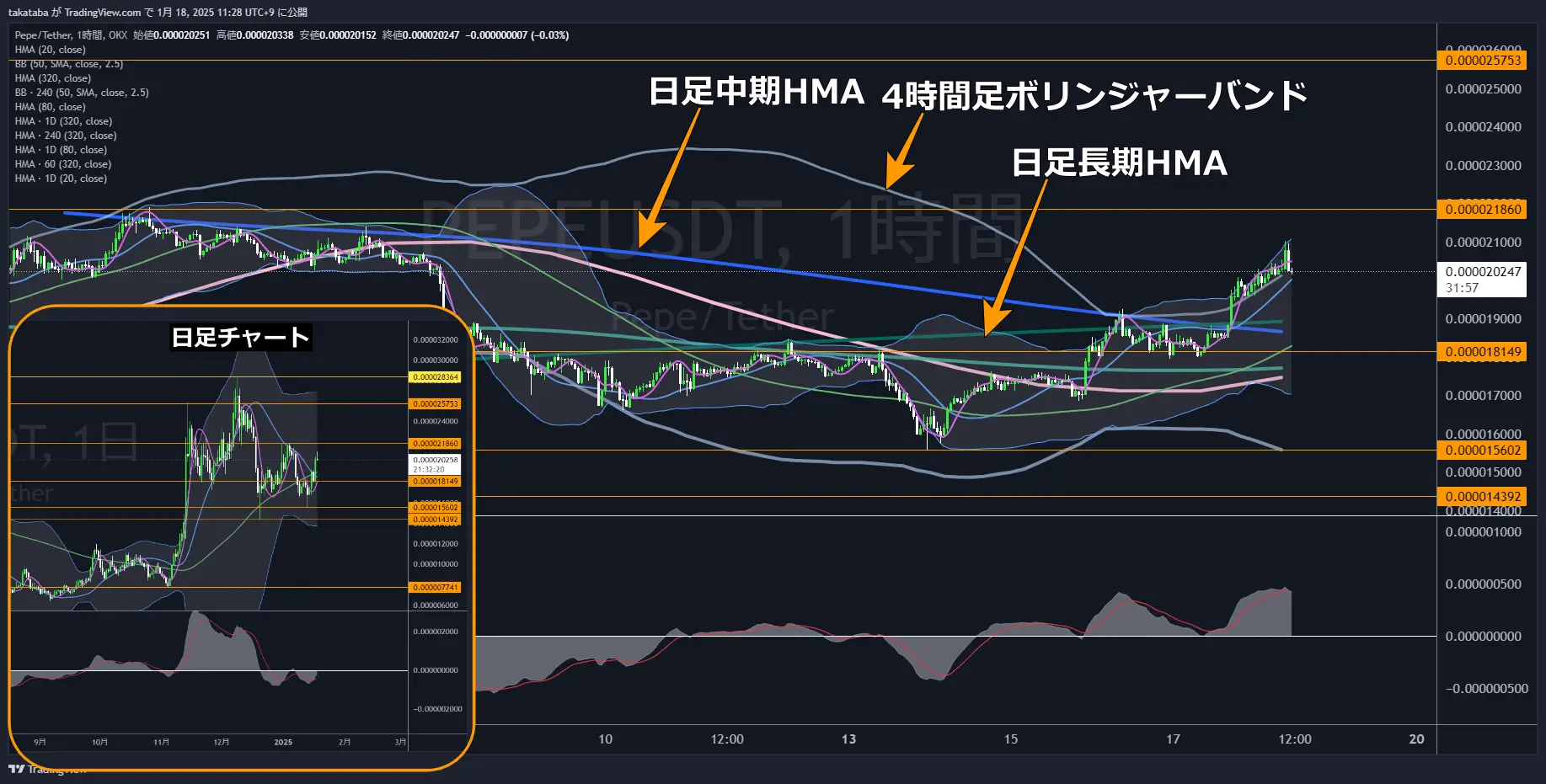
Task: Select the Pepe/Tether, 1時間, OKX symbol legend
Action: (71, 35)
